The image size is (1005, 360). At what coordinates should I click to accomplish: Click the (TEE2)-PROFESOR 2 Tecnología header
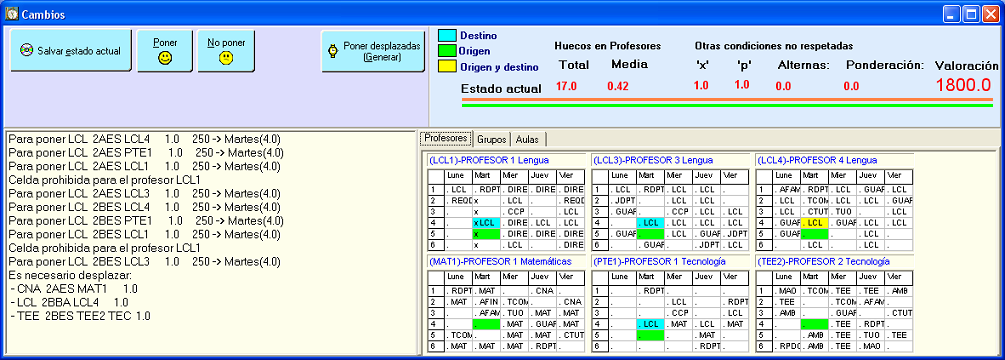click(823, 261)
